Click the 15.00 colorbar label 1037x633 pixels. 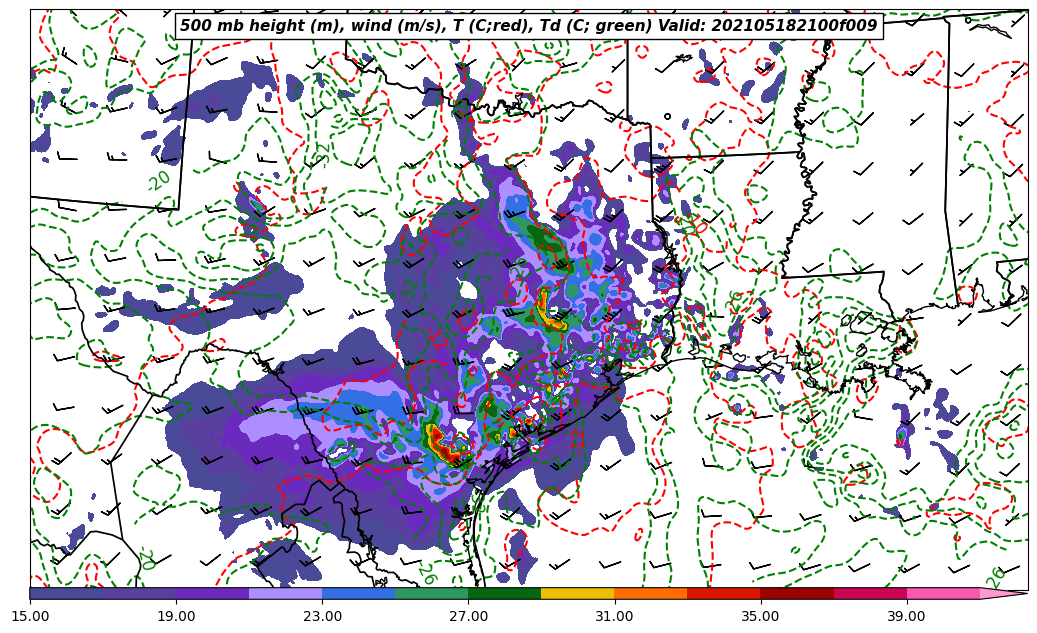pos(30,616)
